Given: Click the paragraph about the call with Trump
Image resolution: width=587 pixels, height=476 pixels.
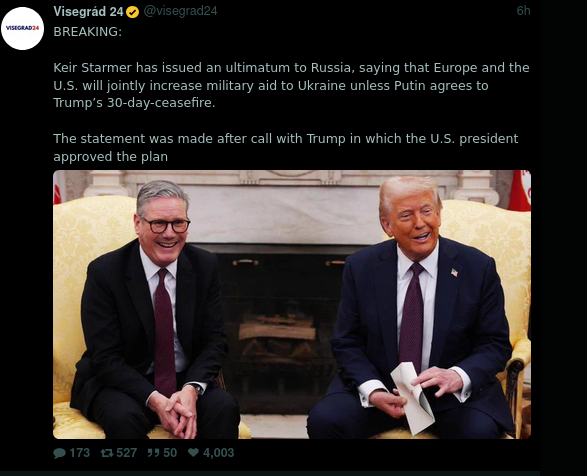Looking at the screenshot, I should click(x=286, y=148).
